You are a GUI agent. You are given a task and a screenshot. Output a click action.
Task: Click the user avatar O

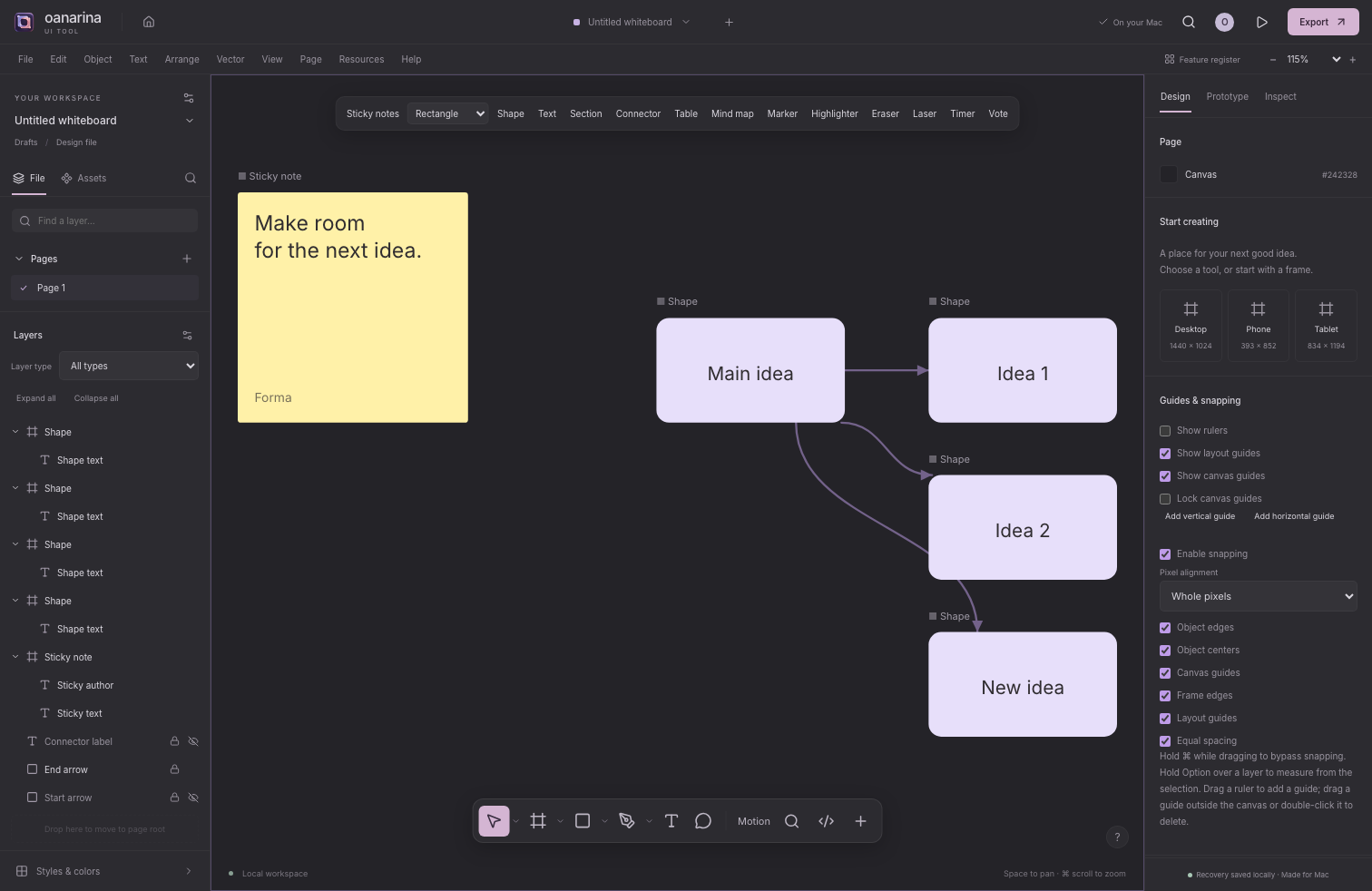pos(1224,22)
